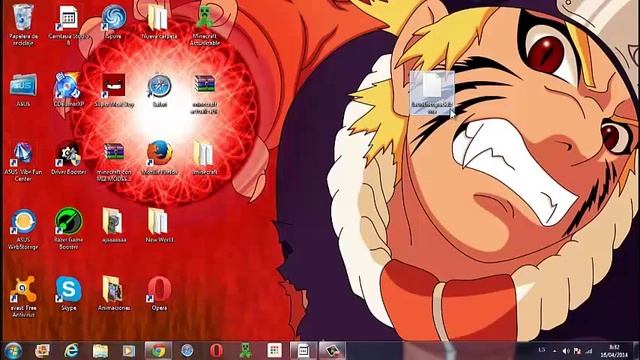Open the Animaciones folder
This screenshot has height=360, width=640.
(113, 294)
